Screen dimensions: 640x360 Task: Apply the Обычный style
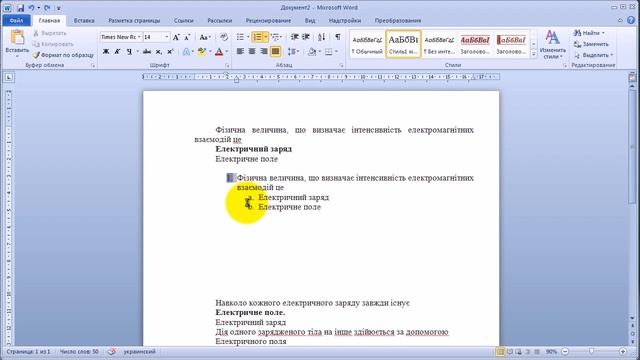(367, 44)
